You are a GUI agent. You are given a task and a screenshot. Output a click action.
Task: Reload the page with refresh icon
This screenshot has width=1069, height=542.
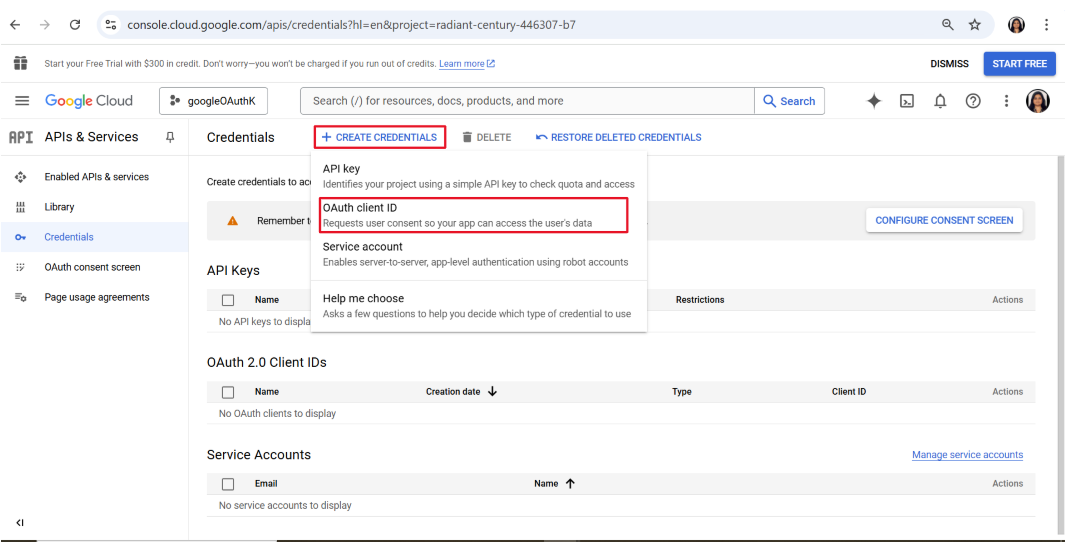[75, 25]
